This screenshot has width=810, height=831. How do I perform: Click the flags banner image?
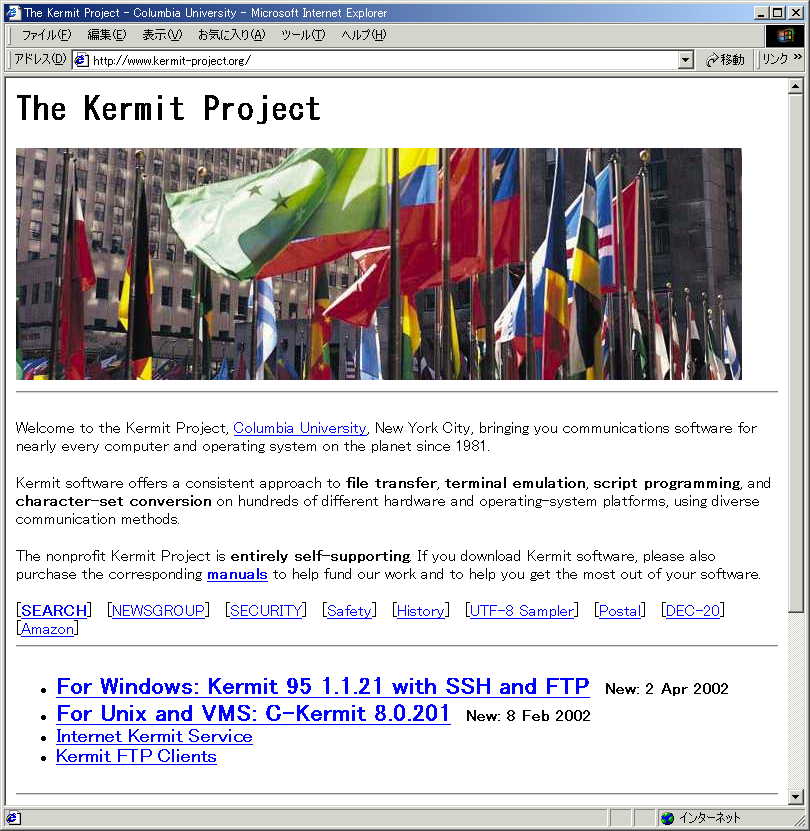click(x=378, y=264)
